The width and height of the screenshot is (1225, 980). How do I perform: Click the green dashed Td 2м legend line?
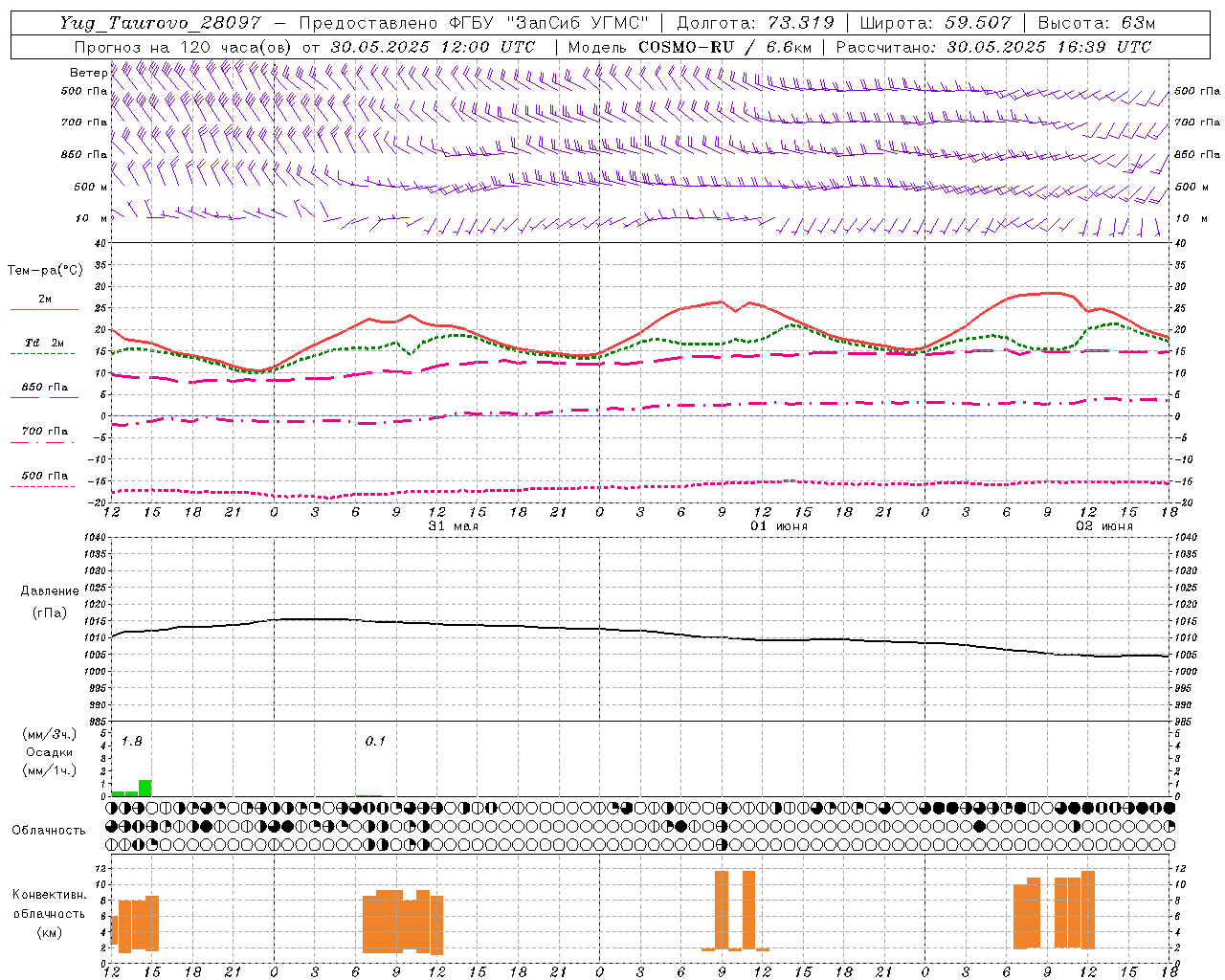pyautogui.click(x=43, y=353)
